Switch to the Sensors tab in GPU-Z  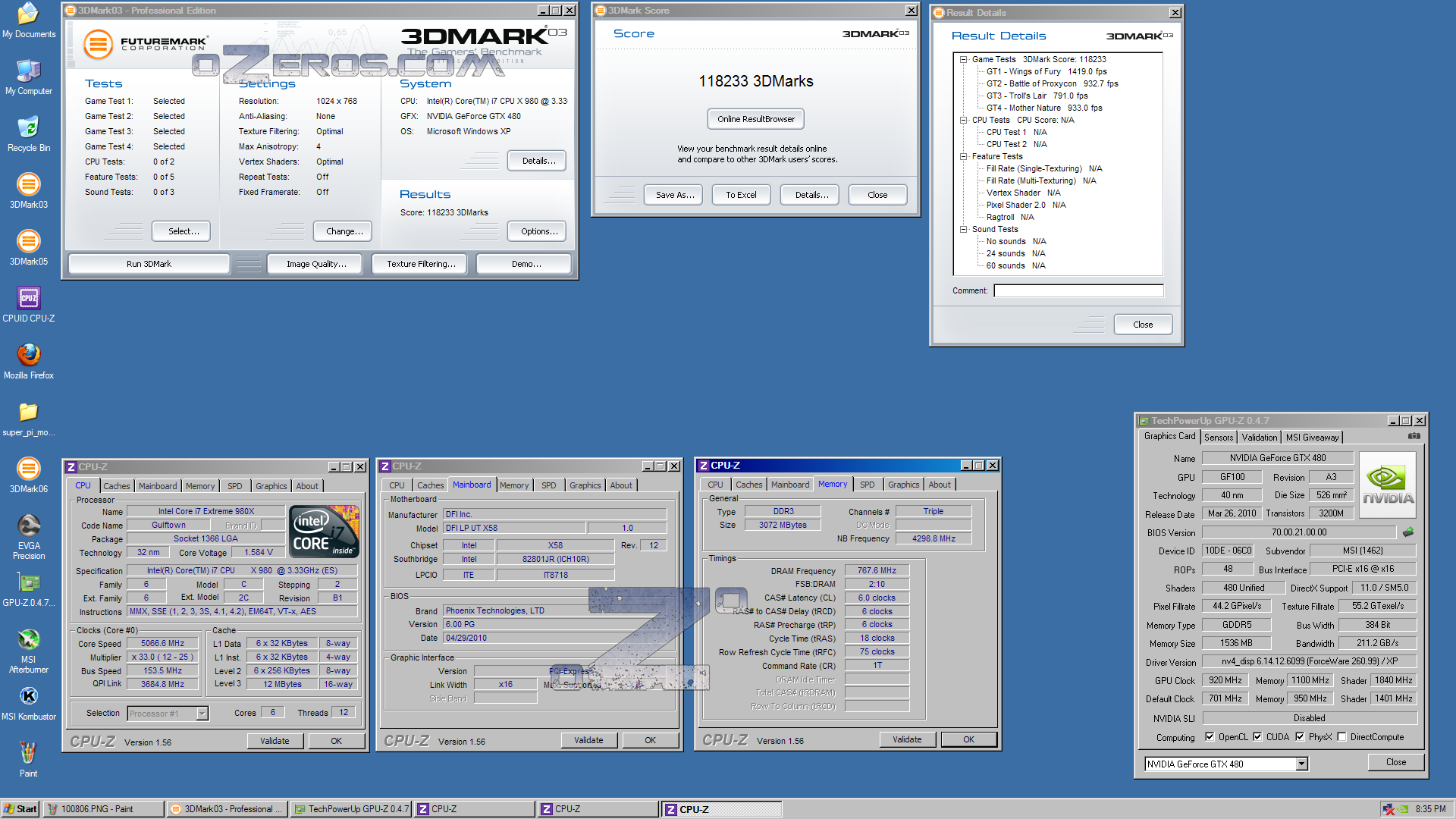(x=1218, y=438)
